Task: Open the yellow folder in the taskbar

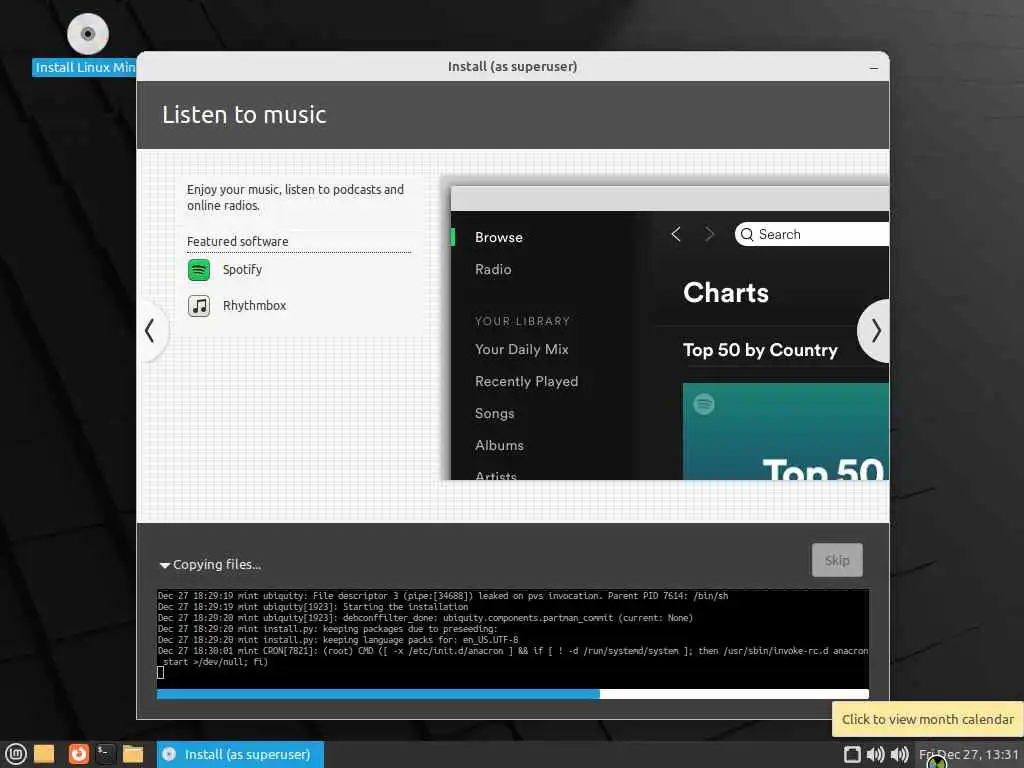Action: point(44,754)
